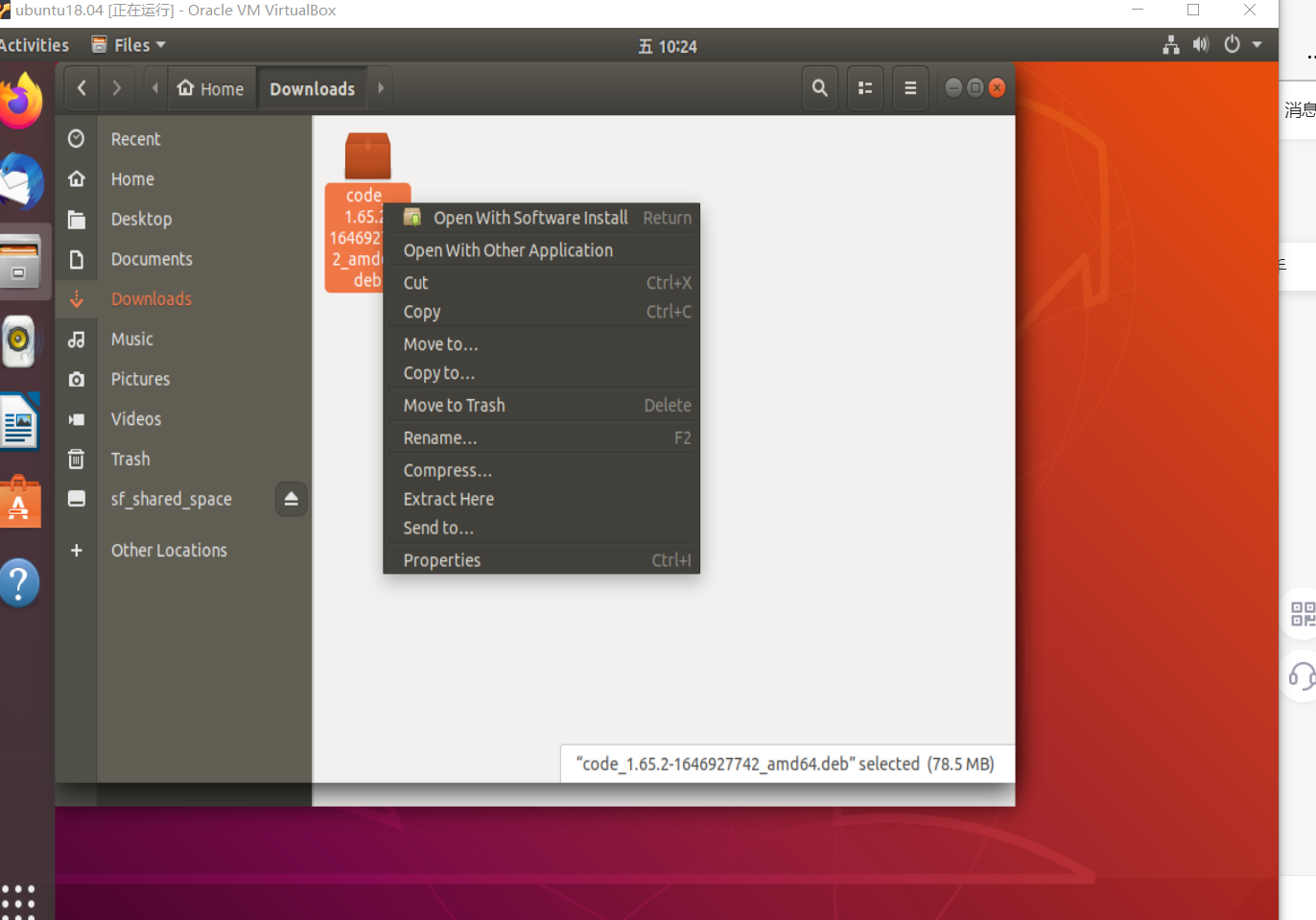
Task: Open the sound settings from the top panel
Action: [1201, 44]
